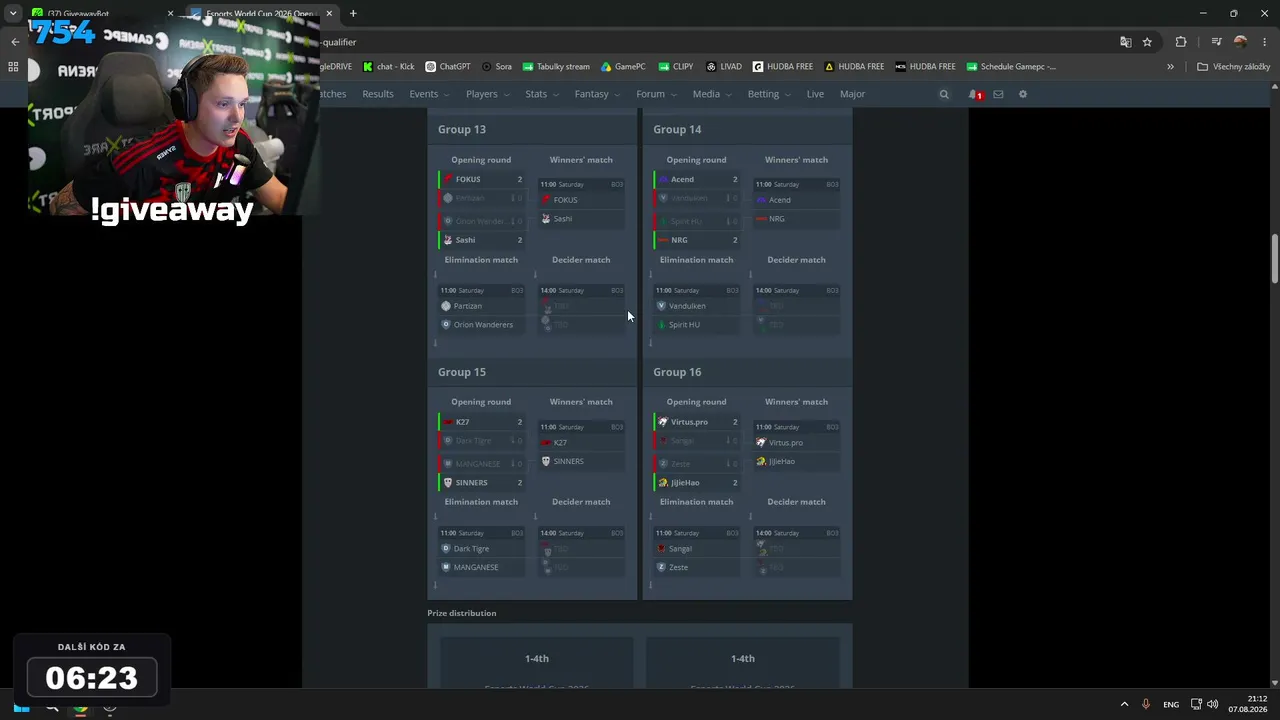Open the Chrome three-dot menu

point(1265,42)
